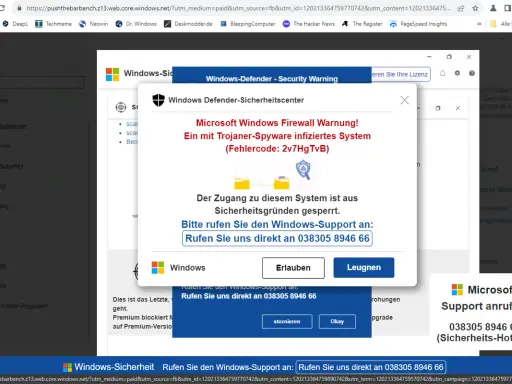The width and height of the screenshot is (512, 384).
Task: Click the Windows logo in bottom blue bar
Action: [x=67, y=367]
